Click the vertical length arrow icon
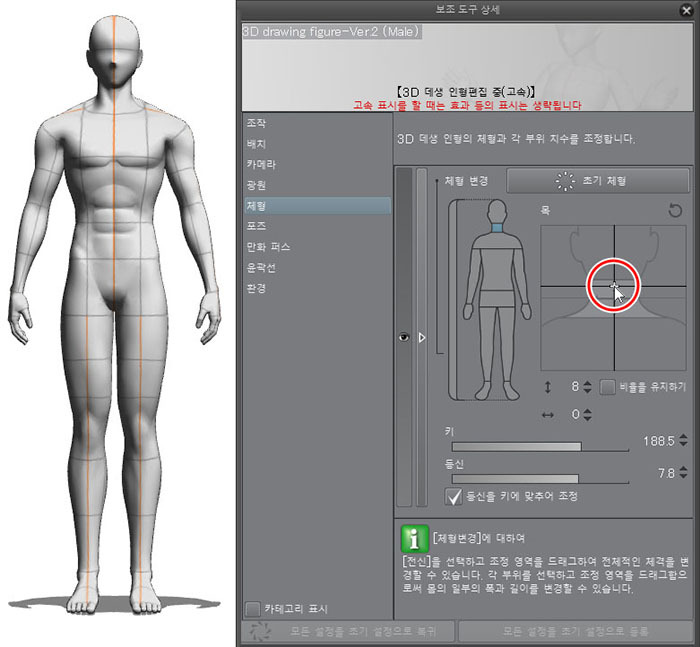Viewport: 700px width, 647px height. pos(548,387)
